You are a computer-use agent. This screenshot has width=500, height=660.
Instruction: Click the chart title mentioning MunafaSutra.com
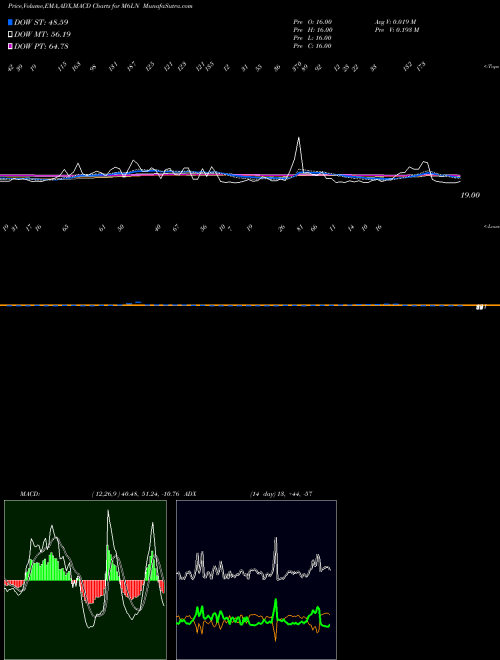[100, 6]
